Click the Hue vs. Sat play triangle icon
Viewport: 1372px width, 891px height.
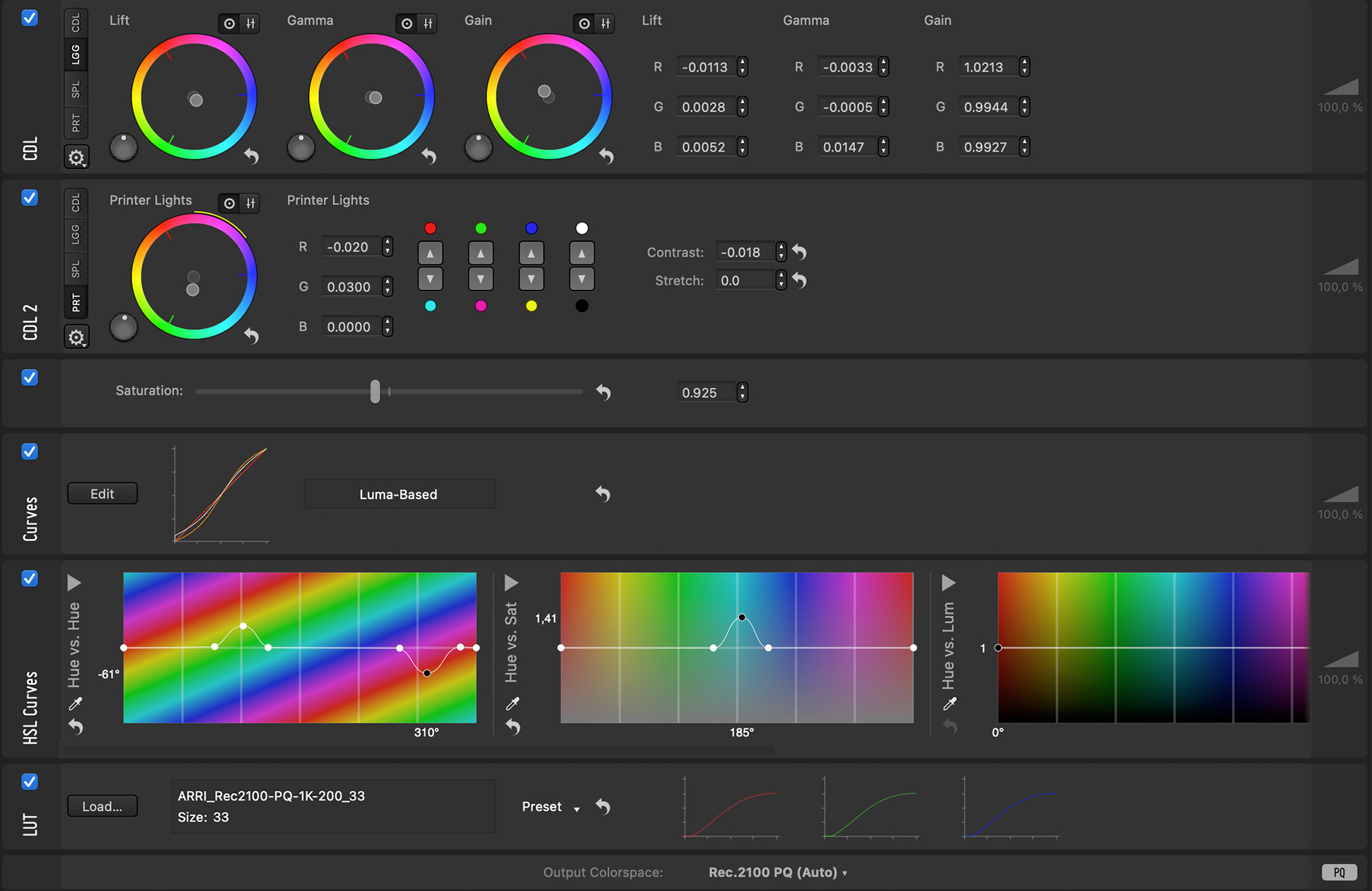point(511,581)
